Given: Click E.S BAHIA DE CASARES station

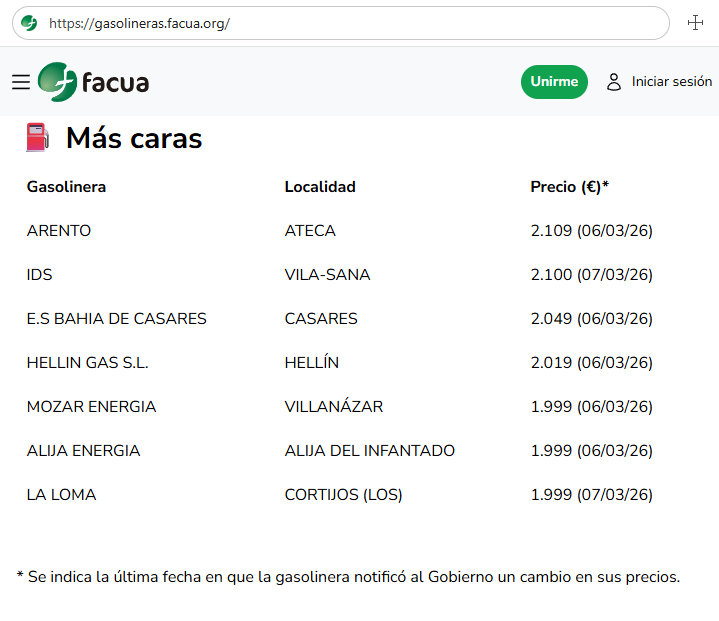Looking at the screenshot, I should coord(116,319).
